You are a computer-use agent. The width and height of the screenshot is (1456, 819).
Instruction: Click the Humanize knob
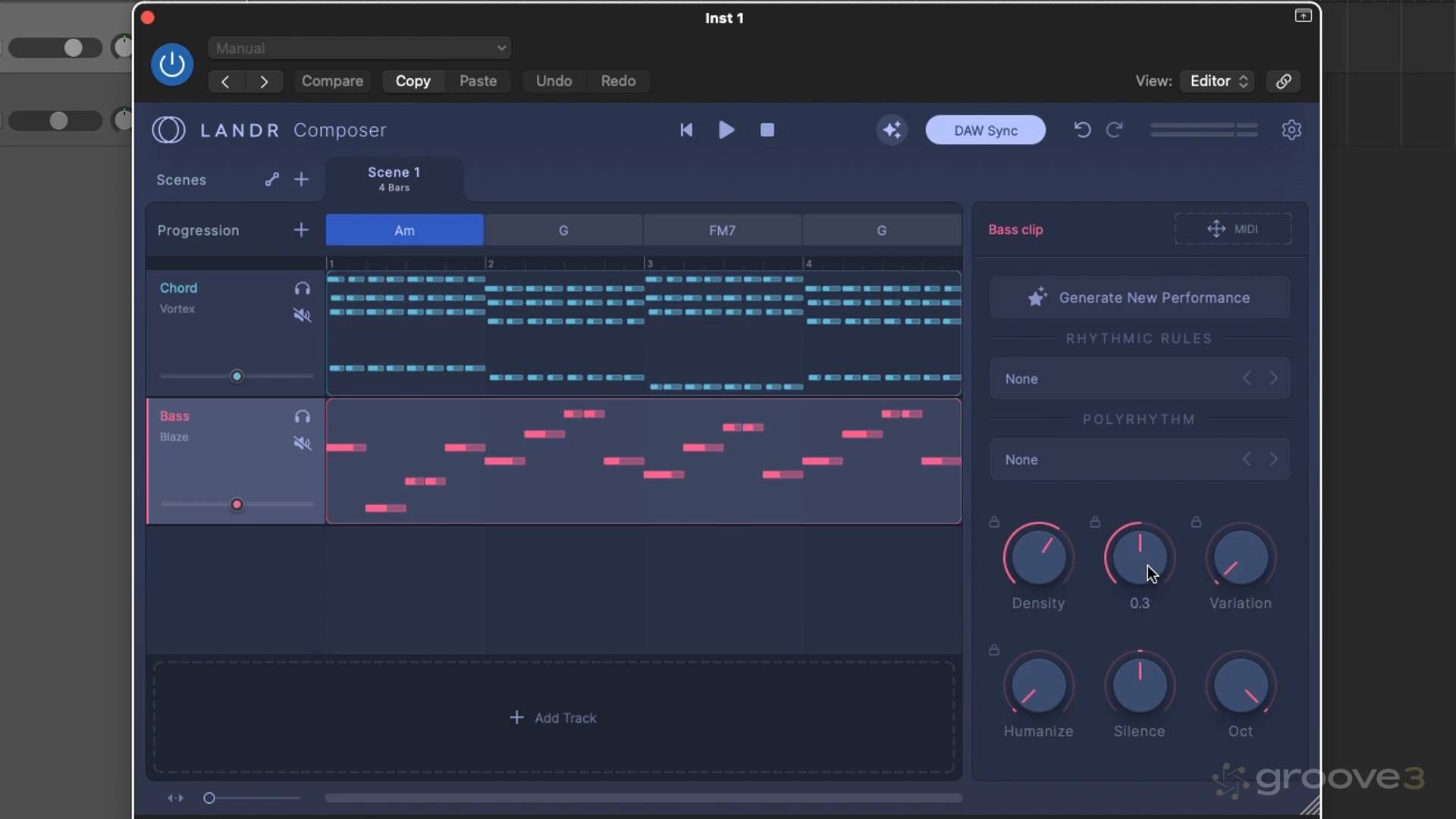(x=1039, y=686)
